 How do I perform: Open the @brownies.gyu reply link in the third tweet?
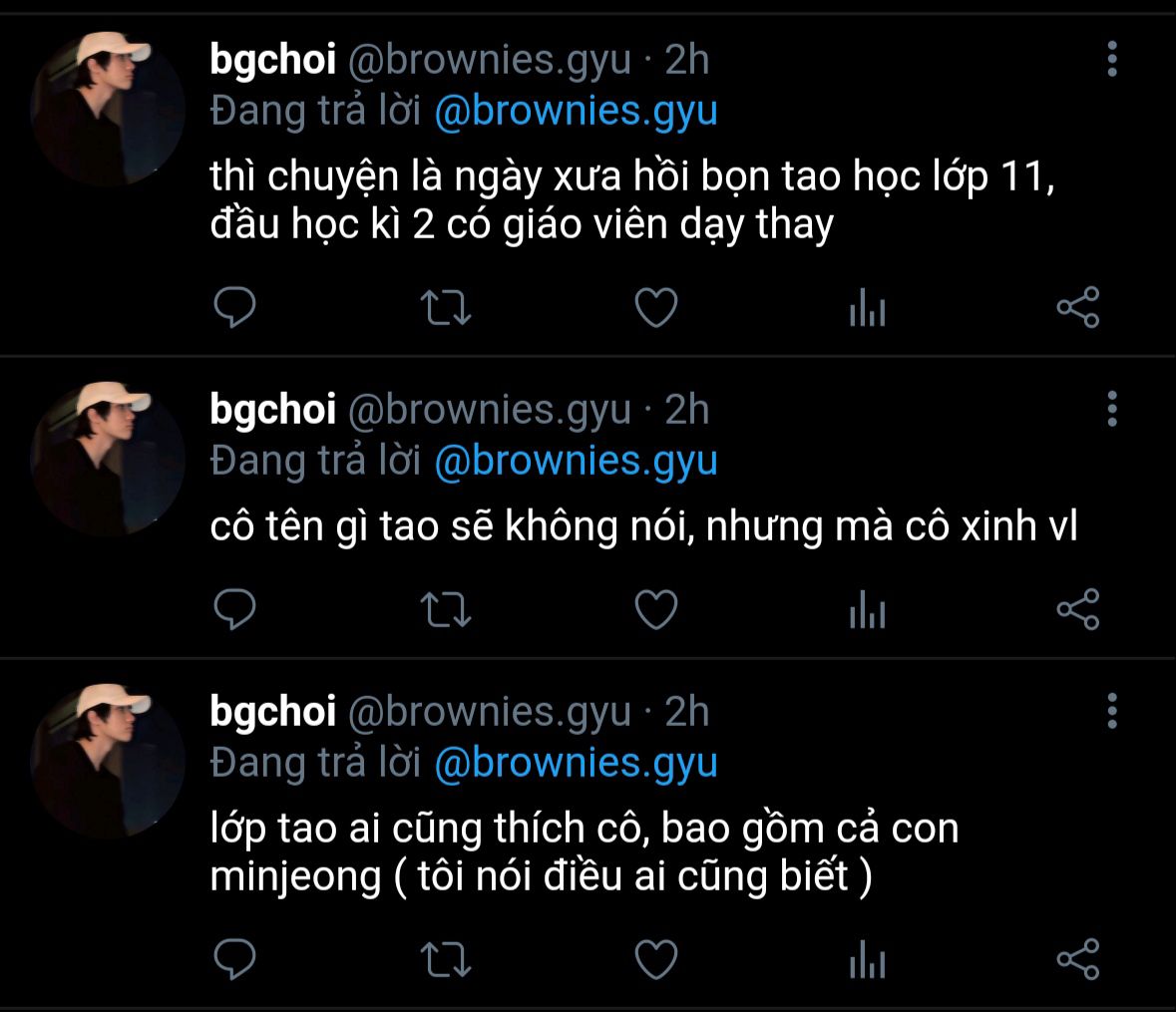pos(576,764)
